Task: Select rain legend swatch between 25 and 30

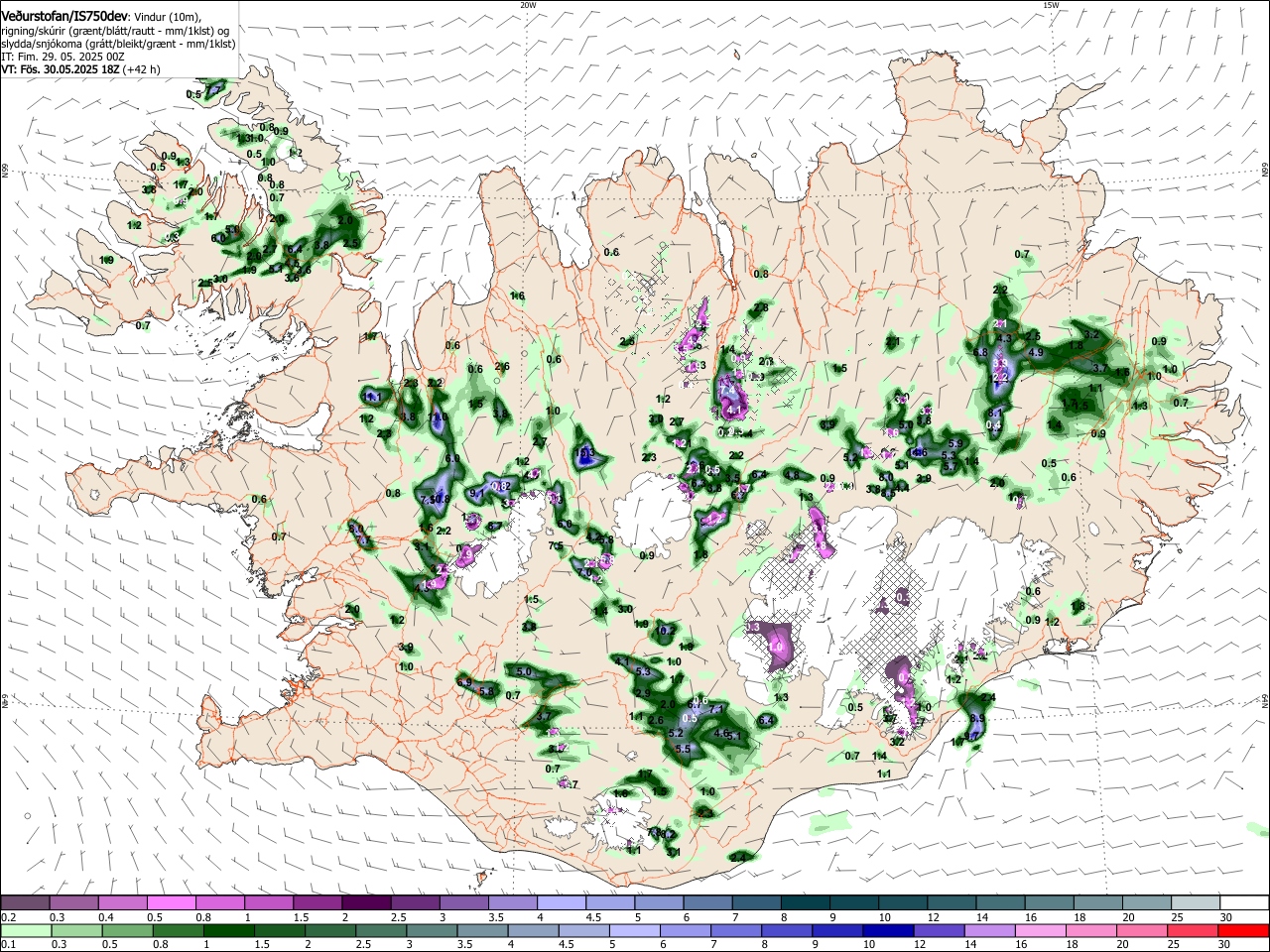Action: (x=1192, y=930)
